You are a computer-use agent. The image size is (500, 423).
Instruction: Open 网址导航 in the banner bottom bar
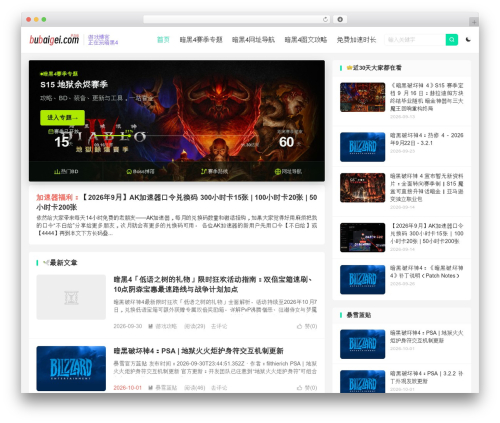288,171
